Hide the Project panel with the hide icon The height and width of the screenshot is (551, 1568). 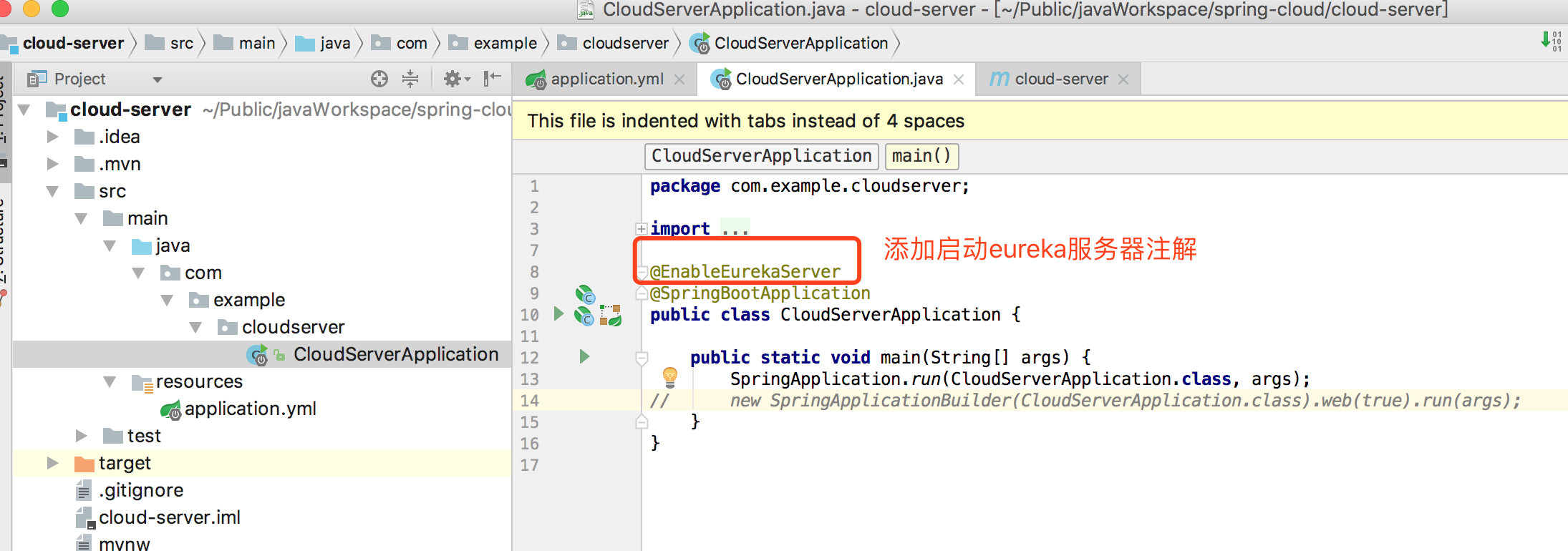point(492,78)
